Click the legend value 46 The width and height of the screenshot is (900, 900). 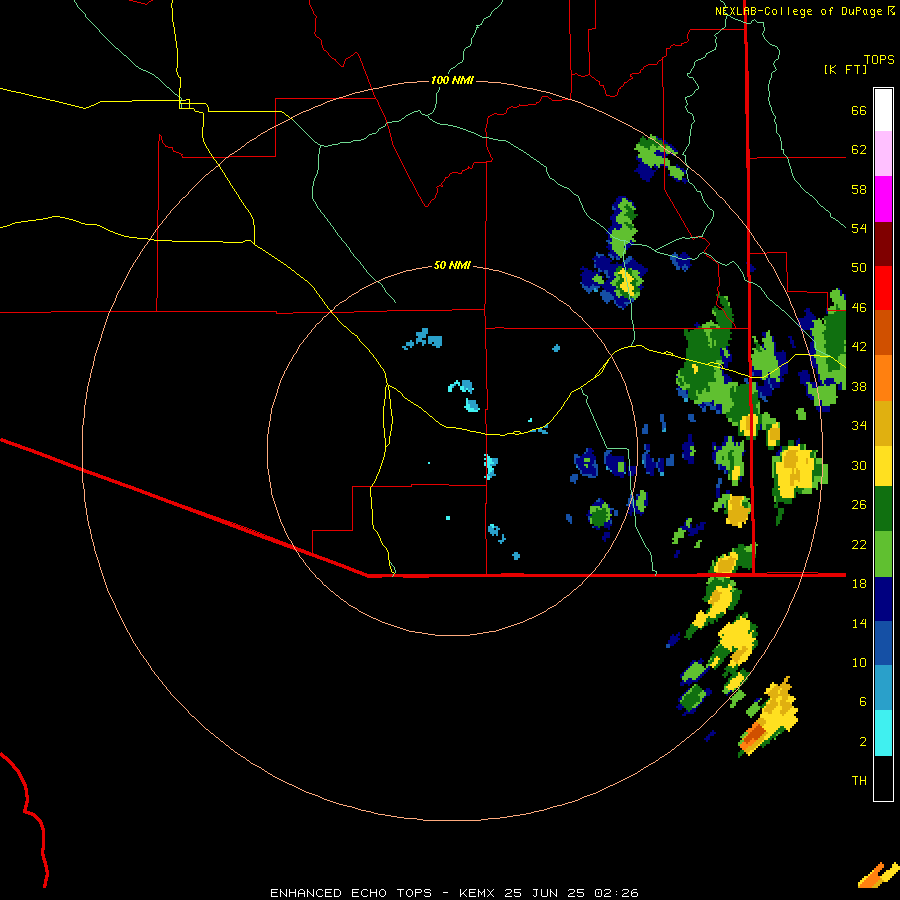coord(859,308)
